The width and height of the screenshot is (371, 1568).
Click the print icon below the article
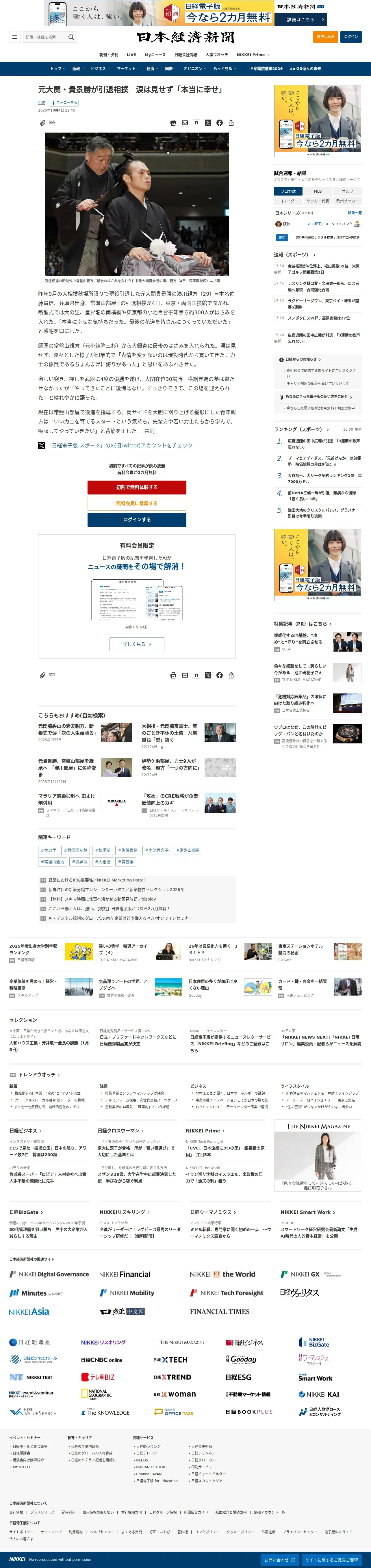pyautogui.click(x=174, y=676)
